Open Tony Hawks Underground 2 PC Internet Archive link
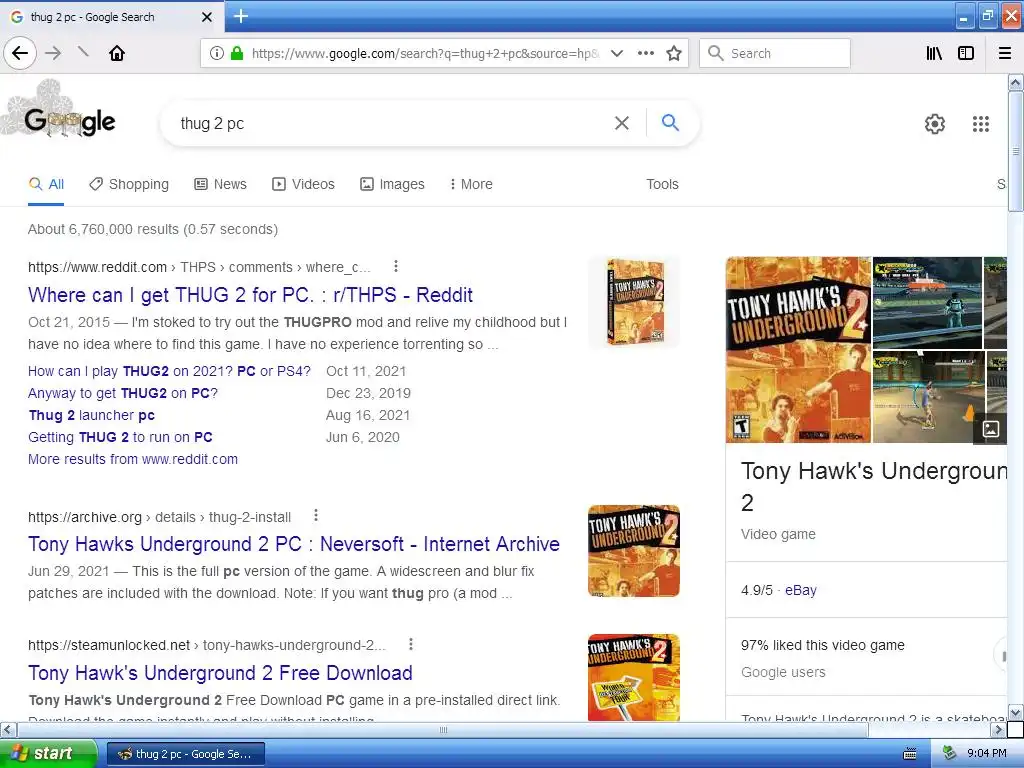 pyautogui.click(x=294, y=544)
